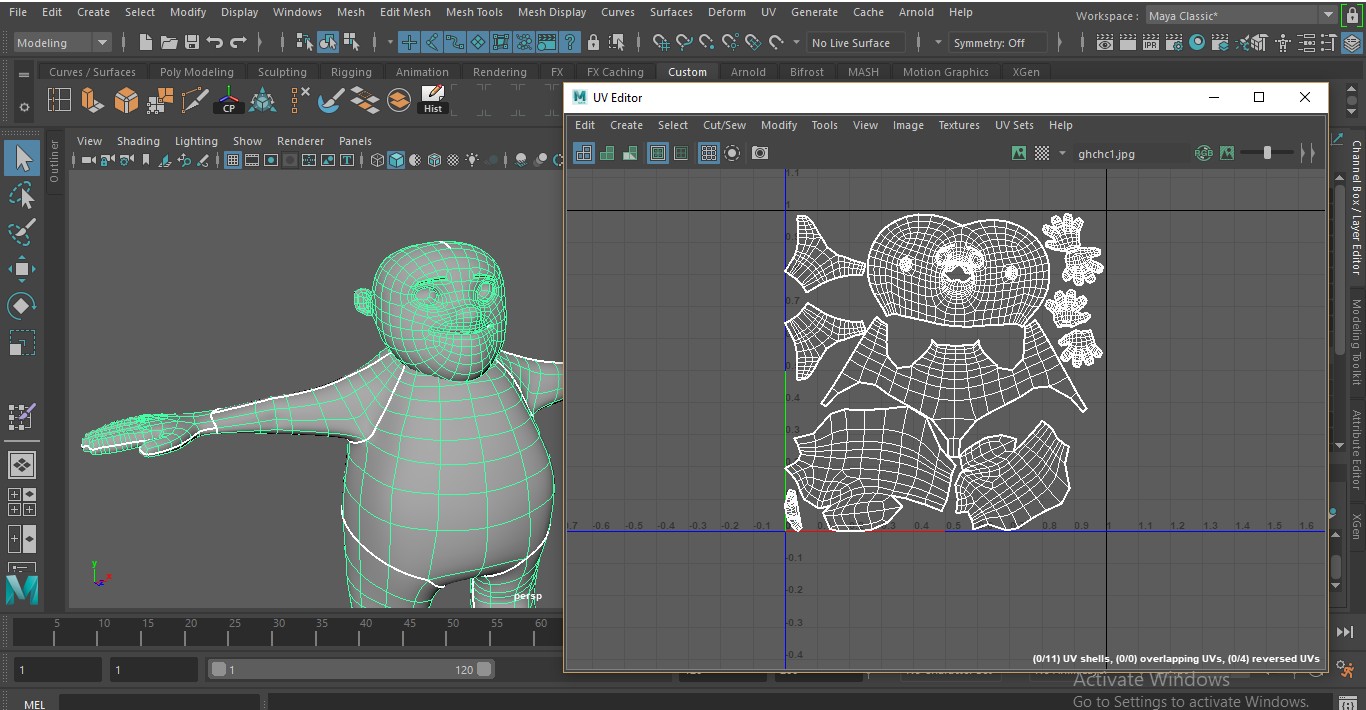Open the Cut/Sew menu in UV Editor
1366x710 pixels.
(724, 125)
